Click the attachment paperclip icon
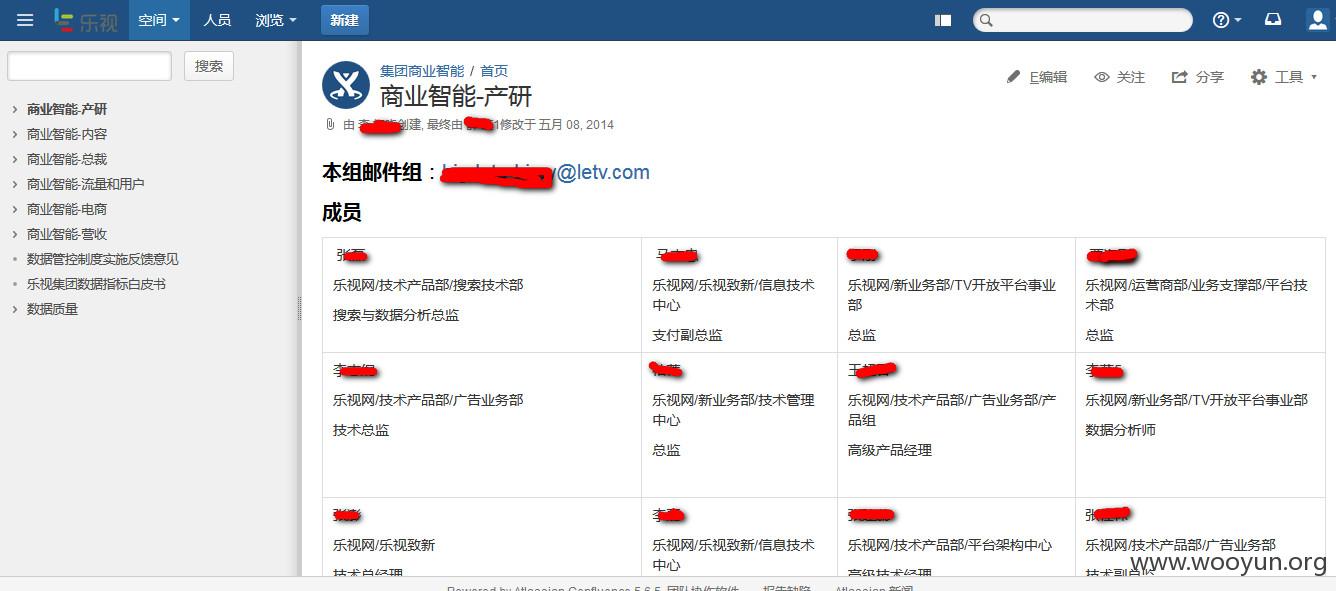 (330, 125)
